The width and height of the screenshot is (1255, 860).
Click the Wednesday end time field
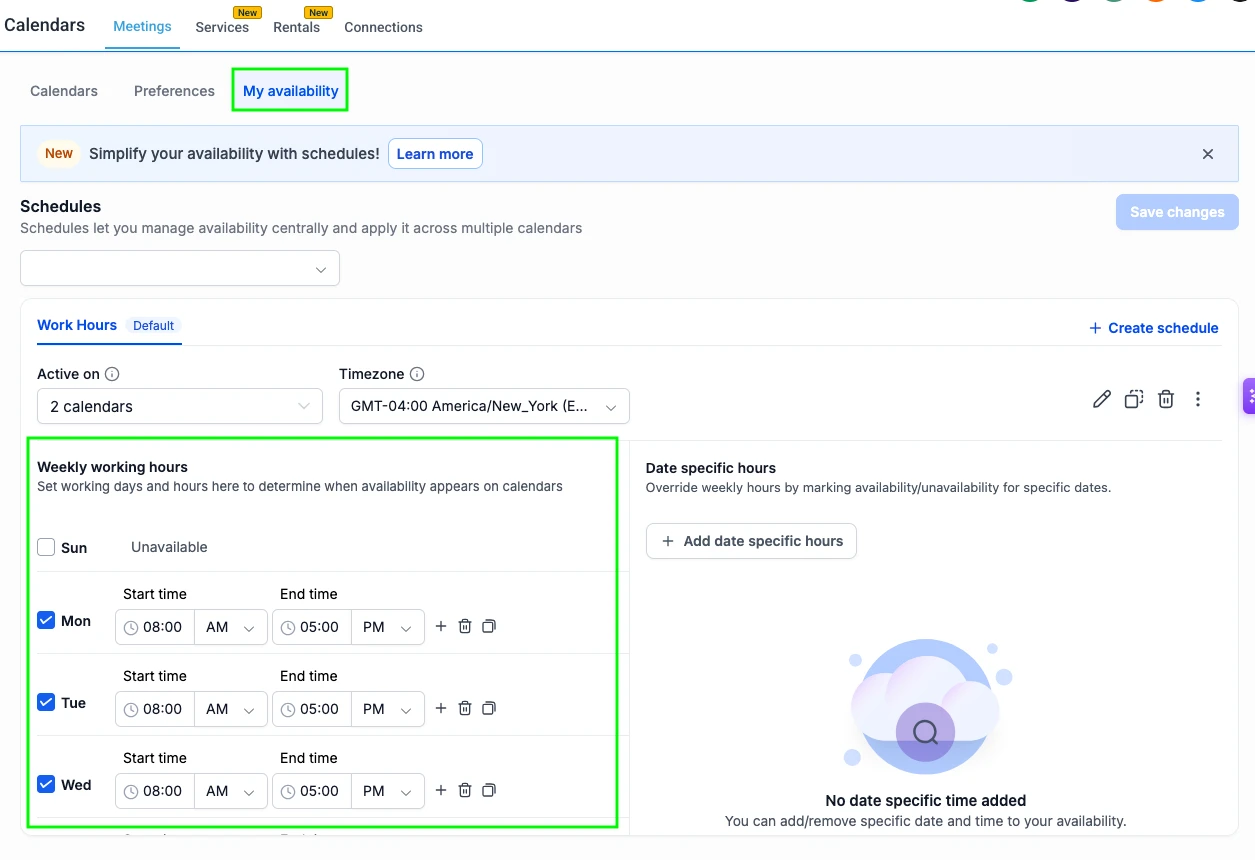click(x=312, y=791)
